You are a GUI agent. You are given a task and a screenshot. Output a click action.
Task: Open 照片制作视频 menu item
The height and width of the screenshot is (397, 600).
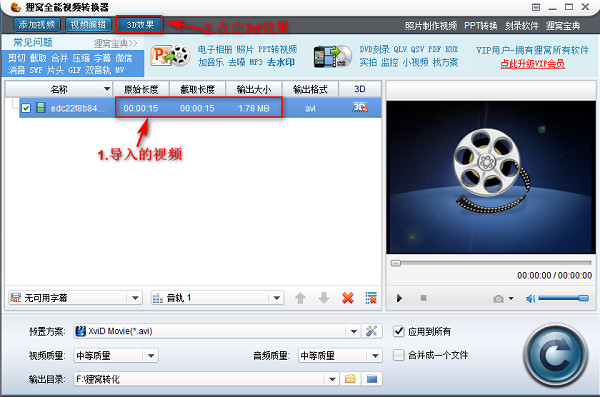[x=431, y=26]
